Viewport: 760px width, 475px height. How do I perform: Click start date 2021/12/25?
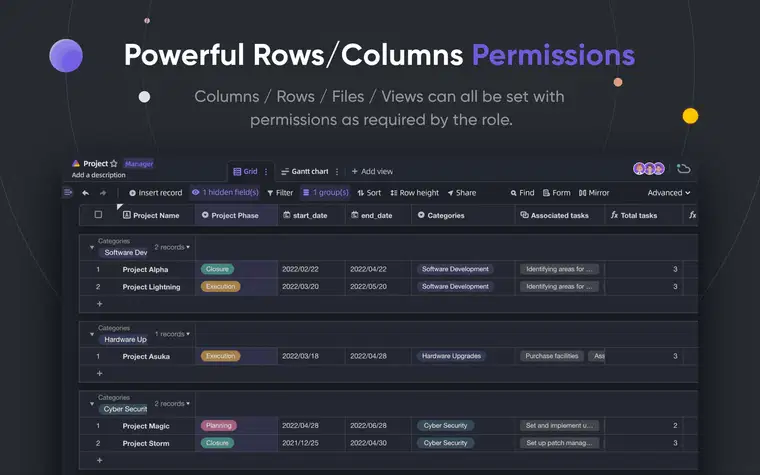[300, 443]
